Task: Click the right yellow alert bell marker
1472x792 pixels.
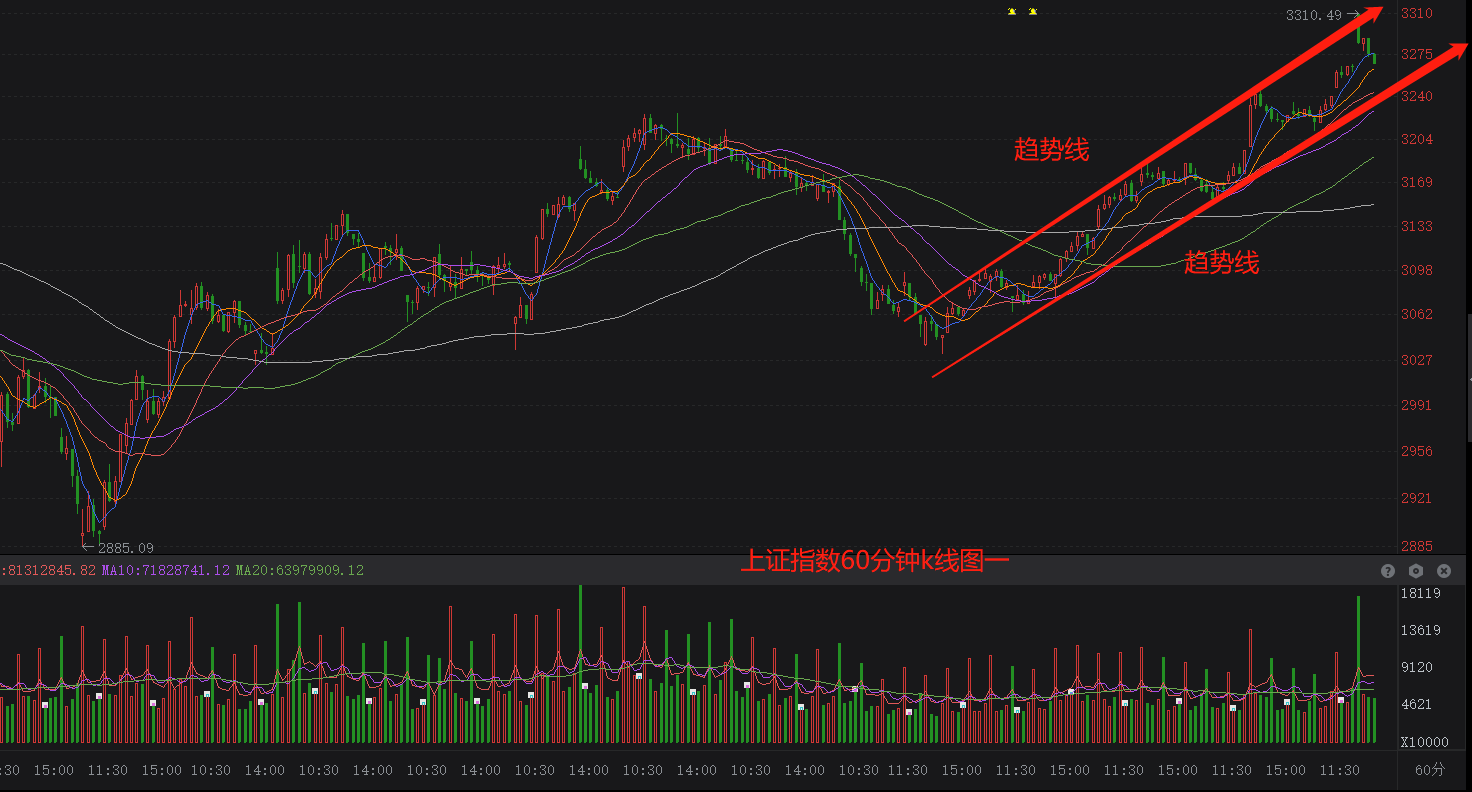Action: pos(1033,12)
